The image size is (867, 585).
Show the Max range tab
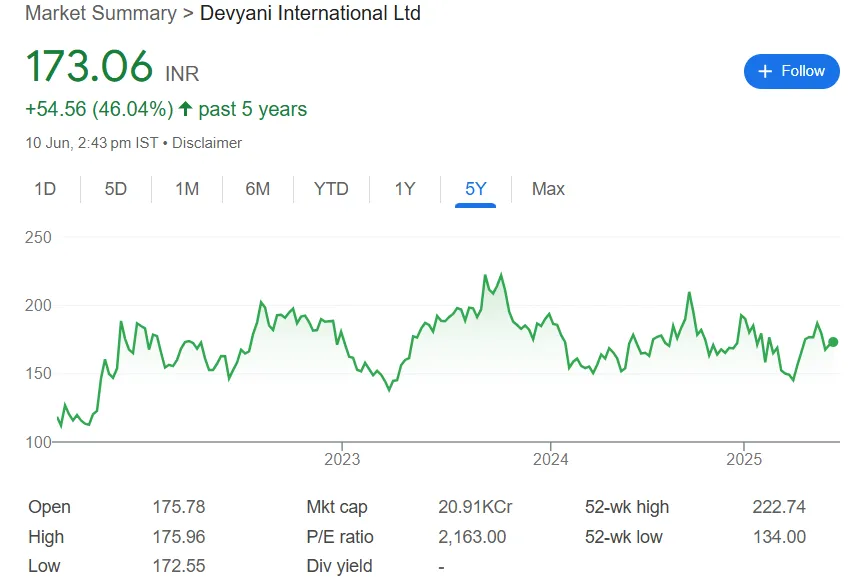(x=548, y=189)
